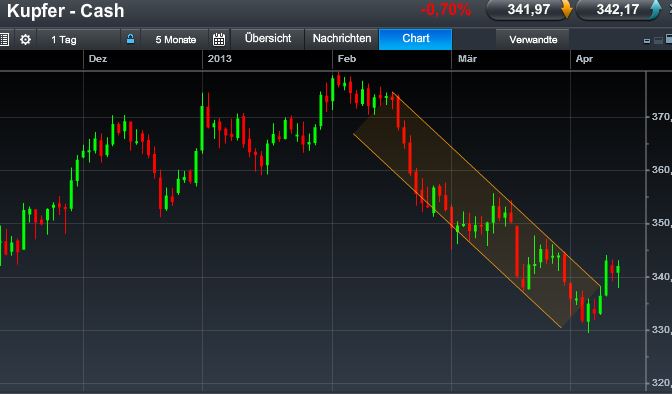This screenshot has width=672, height=394.
Task: Click the Dez label on time axis
Action: coord(98,59)
